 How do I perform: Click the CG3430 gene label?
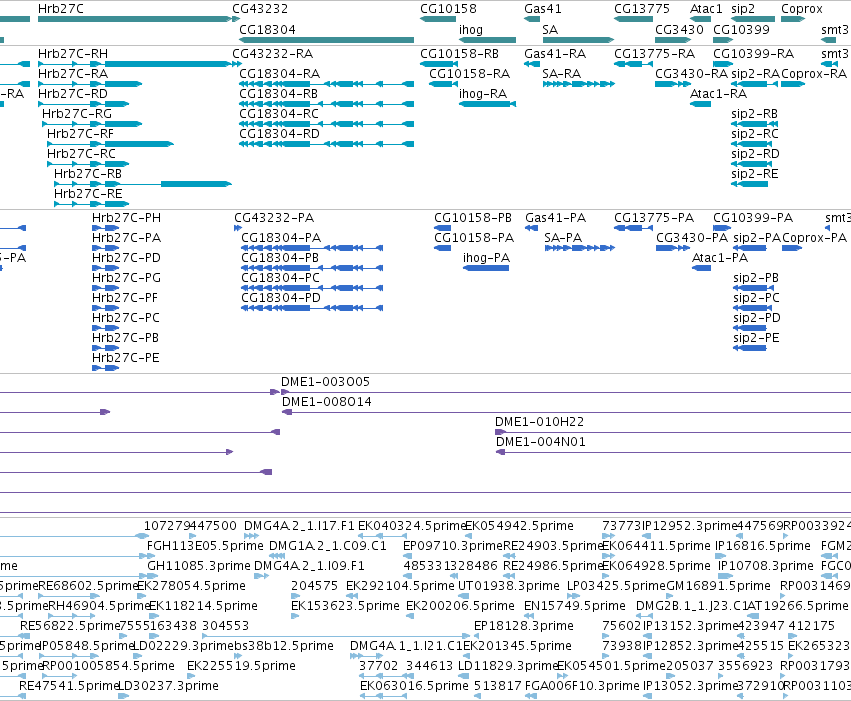pos(679,30)
